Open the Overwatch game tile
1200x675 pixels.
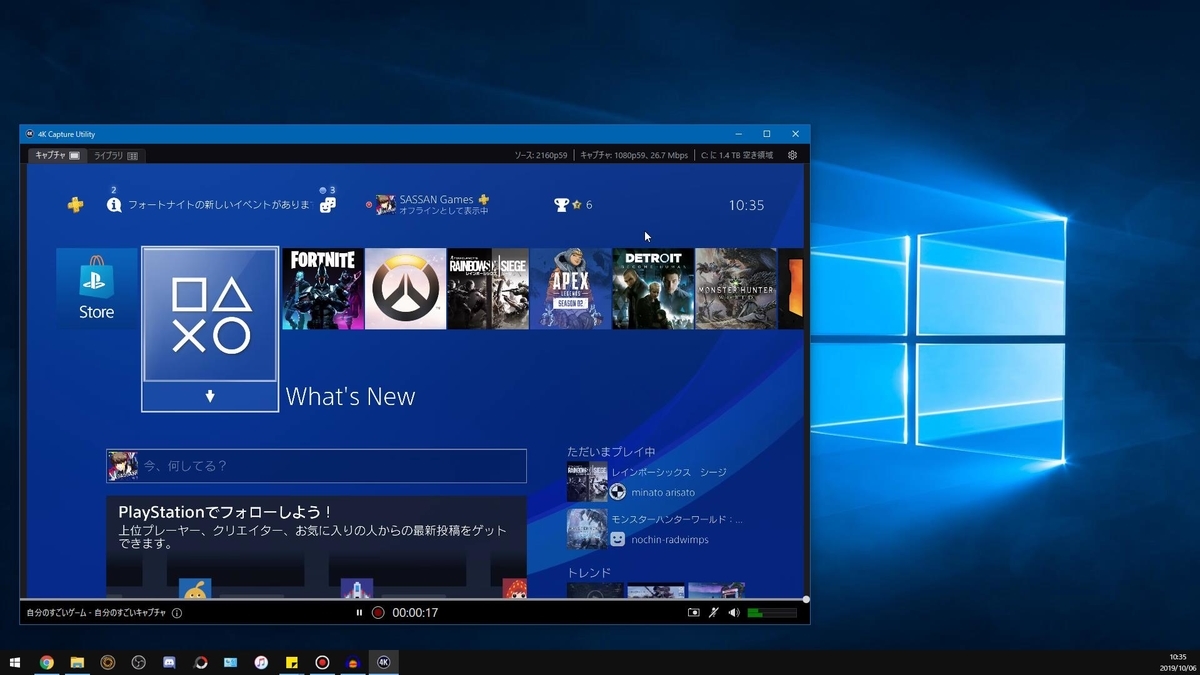[x=405, y=289]
